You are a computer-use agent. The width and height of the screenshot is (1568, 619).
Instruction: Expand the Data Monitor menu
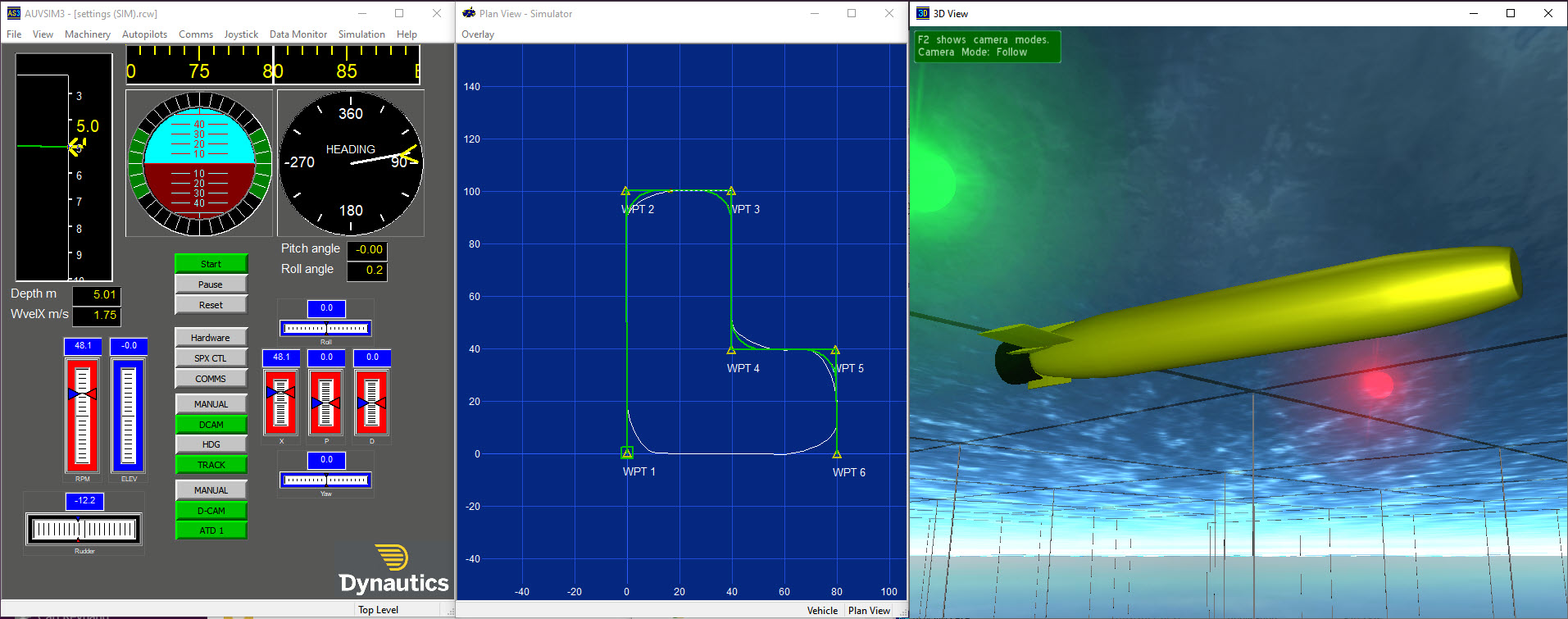298,34
